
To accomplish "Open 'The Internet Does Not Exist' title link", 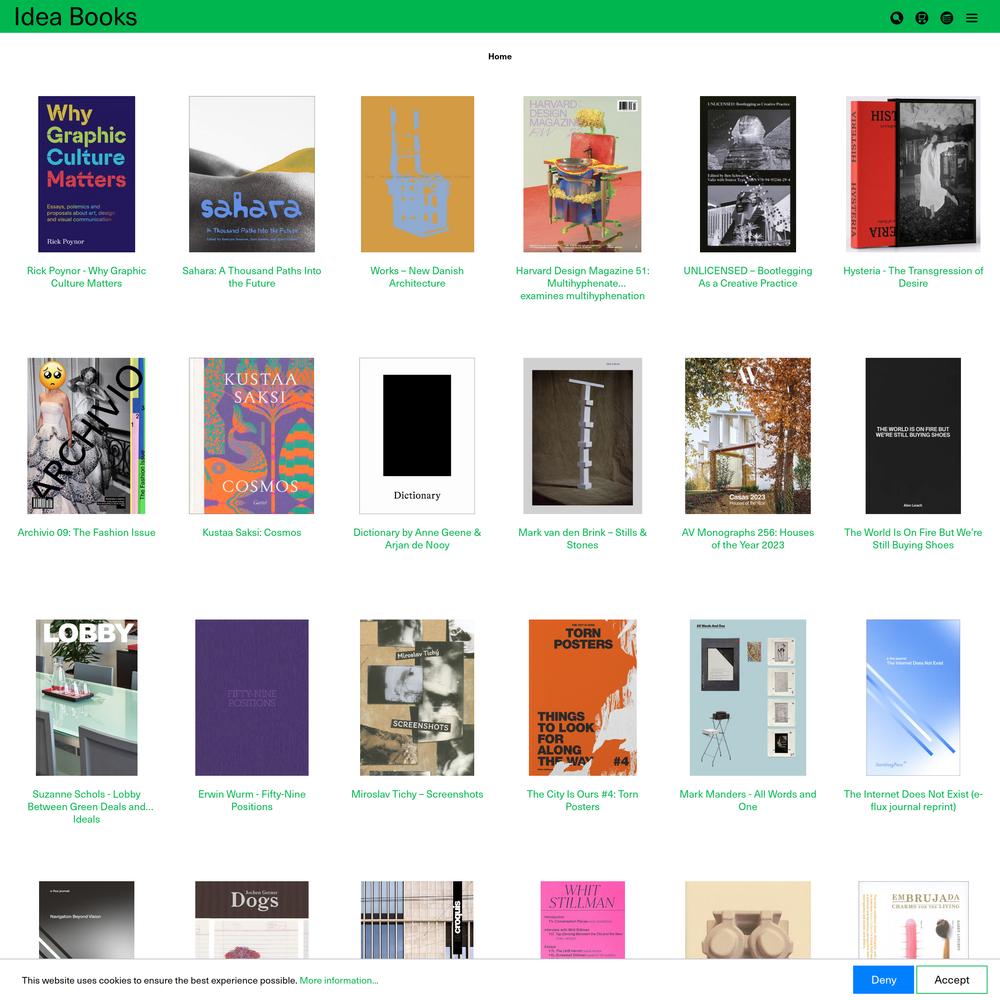I will coord(913,800).
